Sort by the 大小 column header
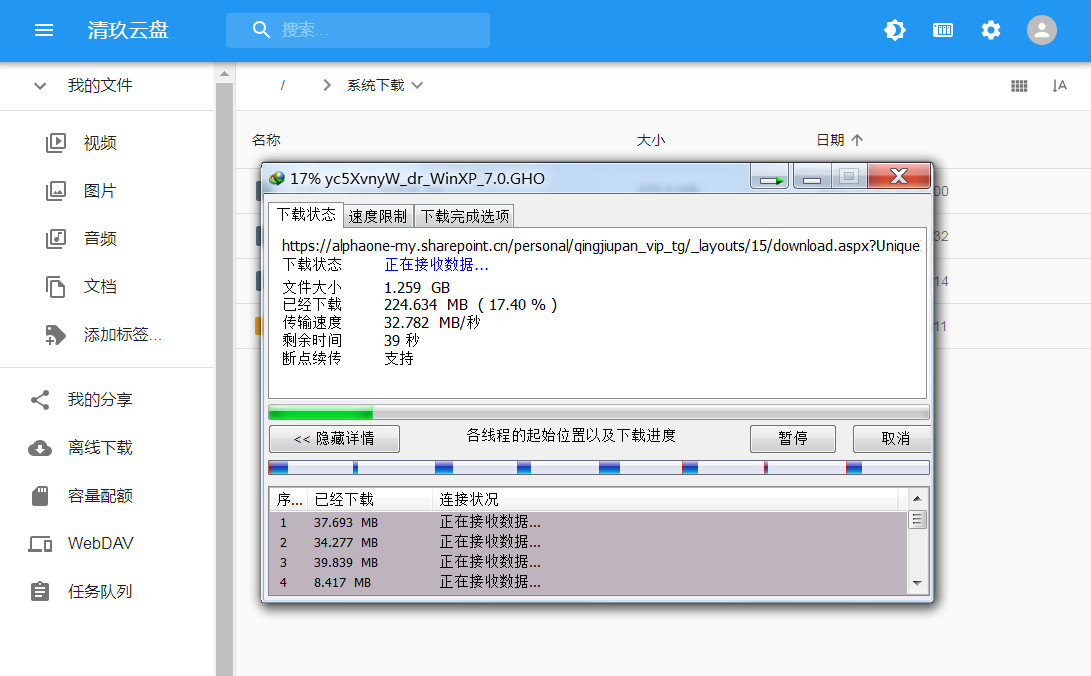Image resolution: width=1091 pixels, height=676 pixels. pos(651,140)
